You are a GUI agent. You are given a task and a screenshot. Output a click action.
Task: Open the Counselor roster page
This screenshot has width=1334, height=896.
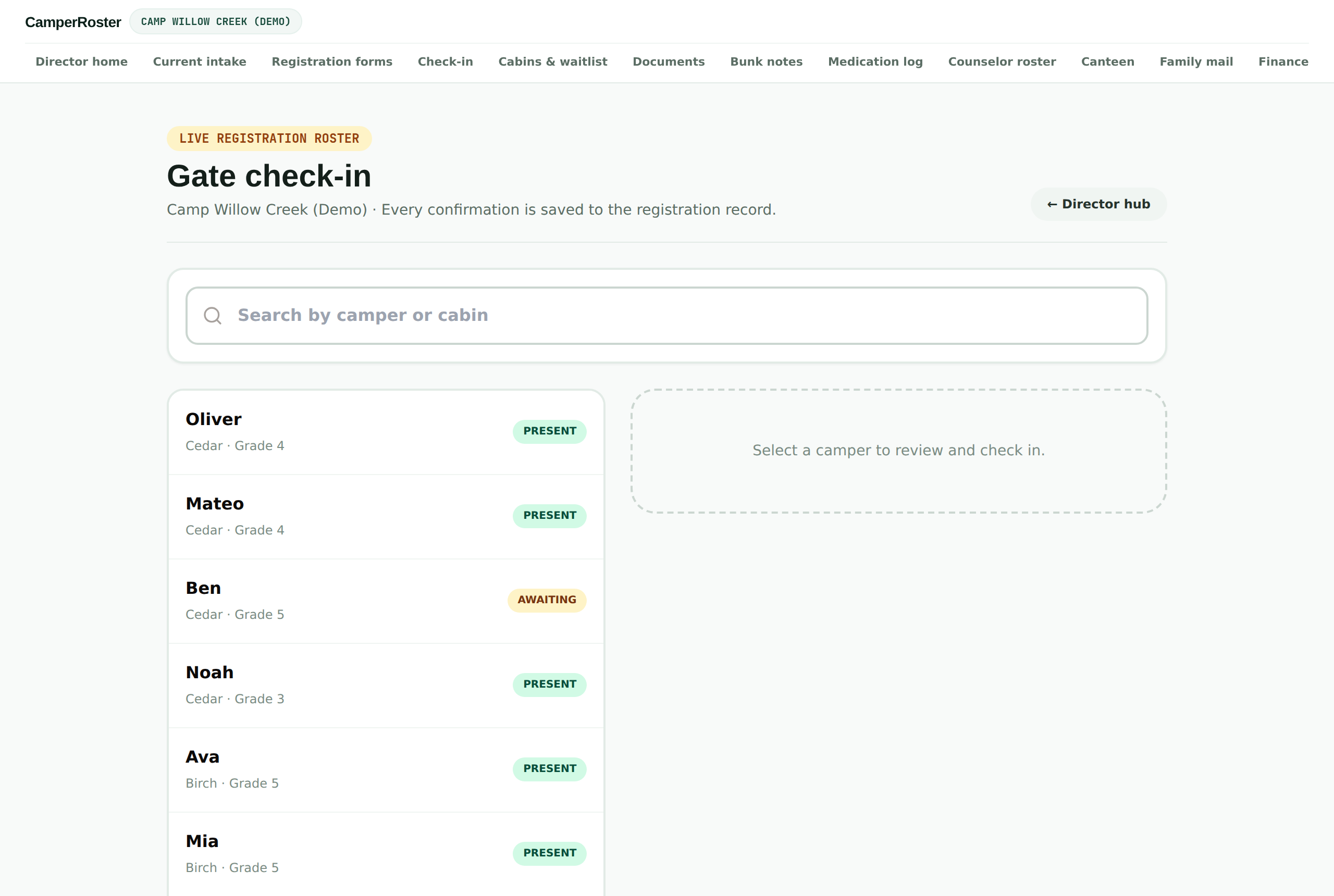pyautogui.click(x=1002, y=61)
